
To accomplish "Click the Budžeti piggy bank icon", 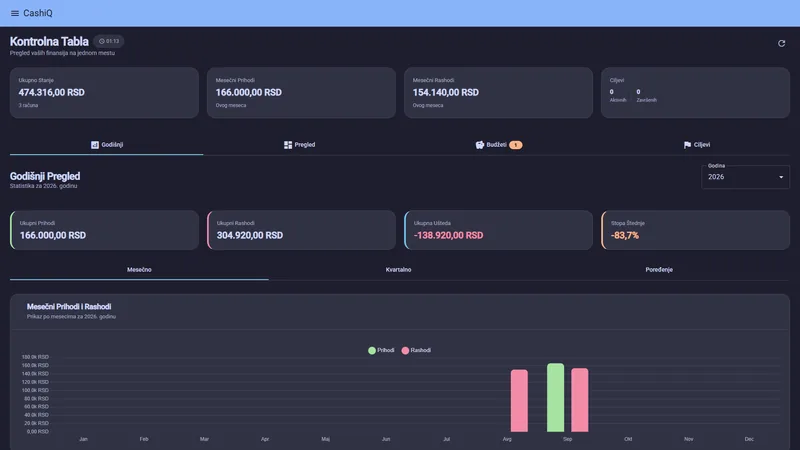I will click(x=480, y=145).
